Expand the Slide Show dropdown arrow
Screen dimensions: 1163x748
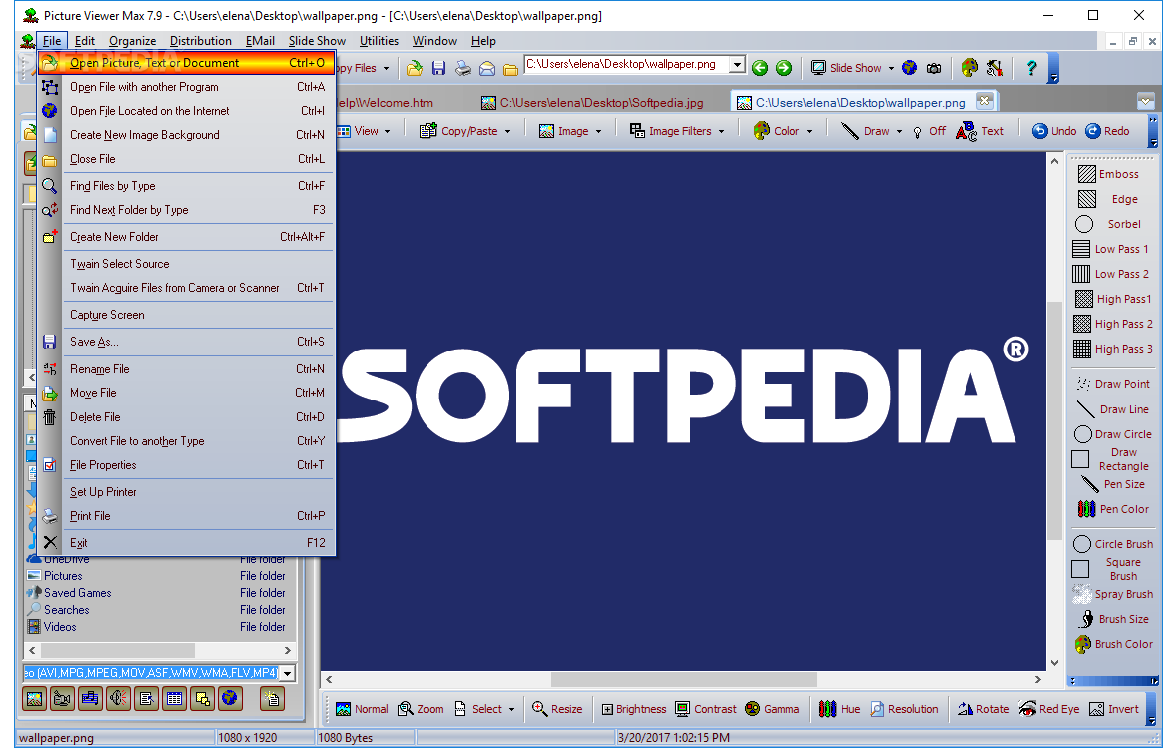(x=891, y=68)
